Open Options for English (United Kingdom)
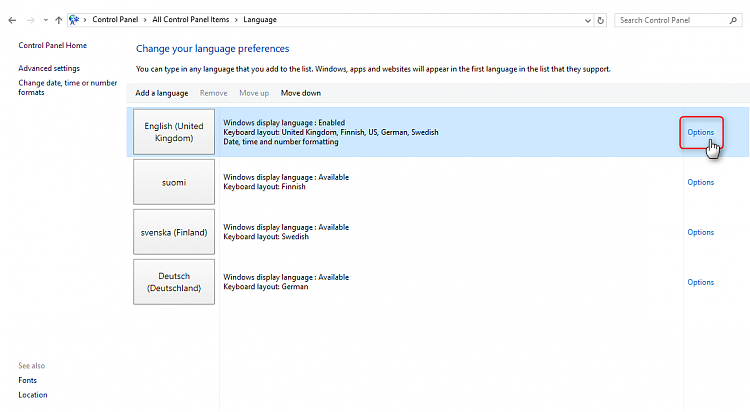 coord(701,133)
